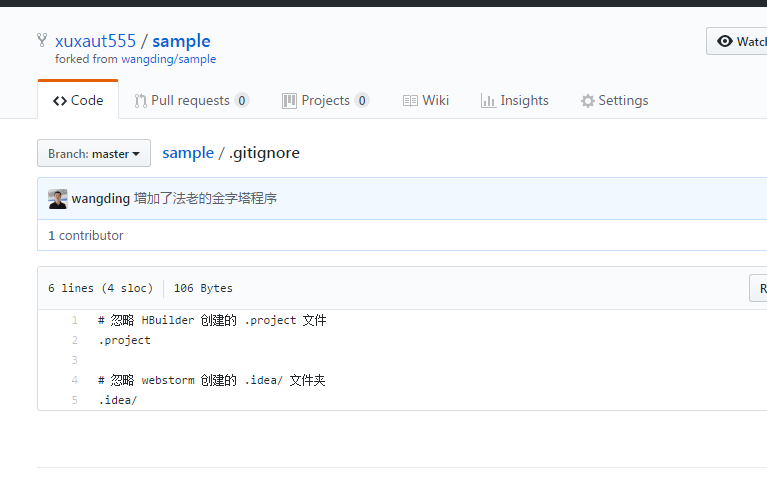Expand the Branch: master dropdown
This screenshot has width=767, height=478.
pyautogui.click(x=94, y=154)
